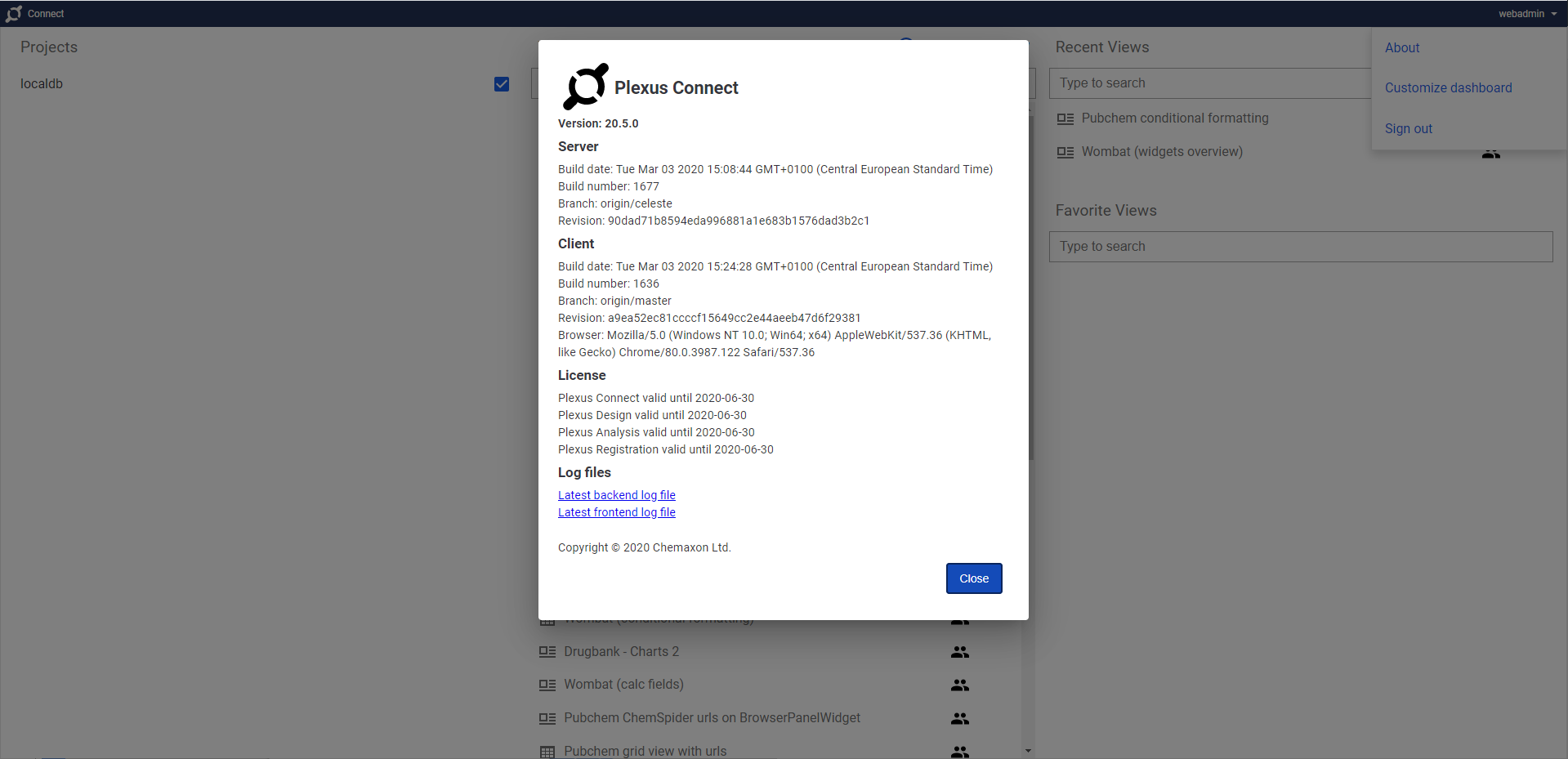
Task: Click the Plexus Connect logo in the About dialog
Action: pos(586,87)
